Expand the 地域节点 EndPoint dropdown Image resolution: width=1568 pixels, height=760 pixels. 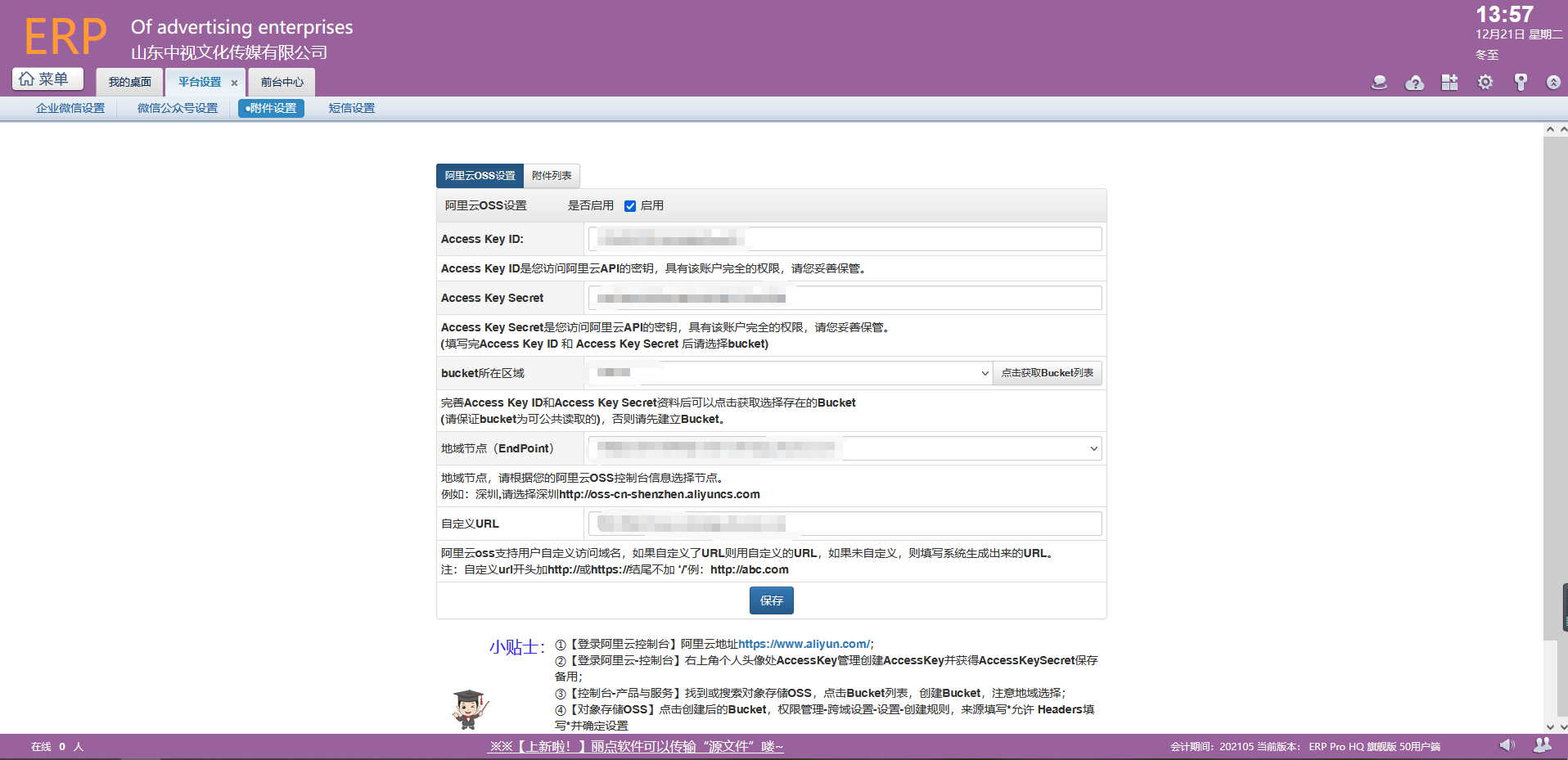tap(845, 448)
